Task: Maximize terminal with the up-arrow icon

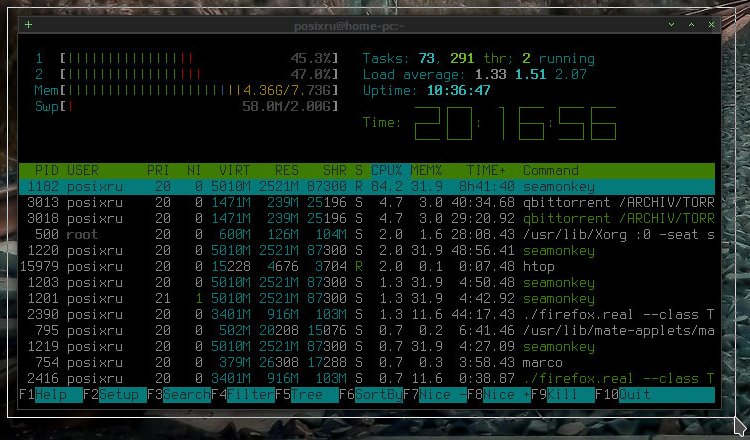Action: coord(692,24)
